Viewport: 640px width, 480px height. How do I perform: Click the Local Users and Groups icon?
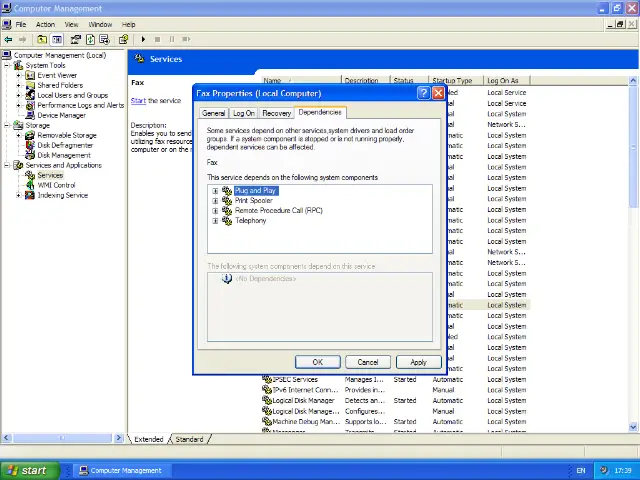click(30, 96)
